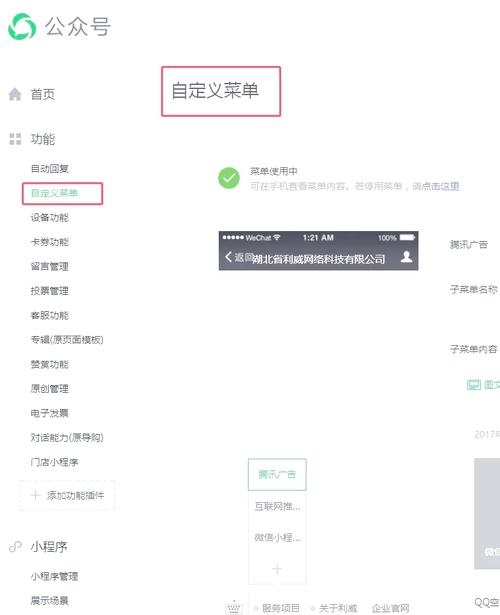The image size is (500, 615).
Task: Open 展示场景 in the sidebar
Action: tap(50, 600)
